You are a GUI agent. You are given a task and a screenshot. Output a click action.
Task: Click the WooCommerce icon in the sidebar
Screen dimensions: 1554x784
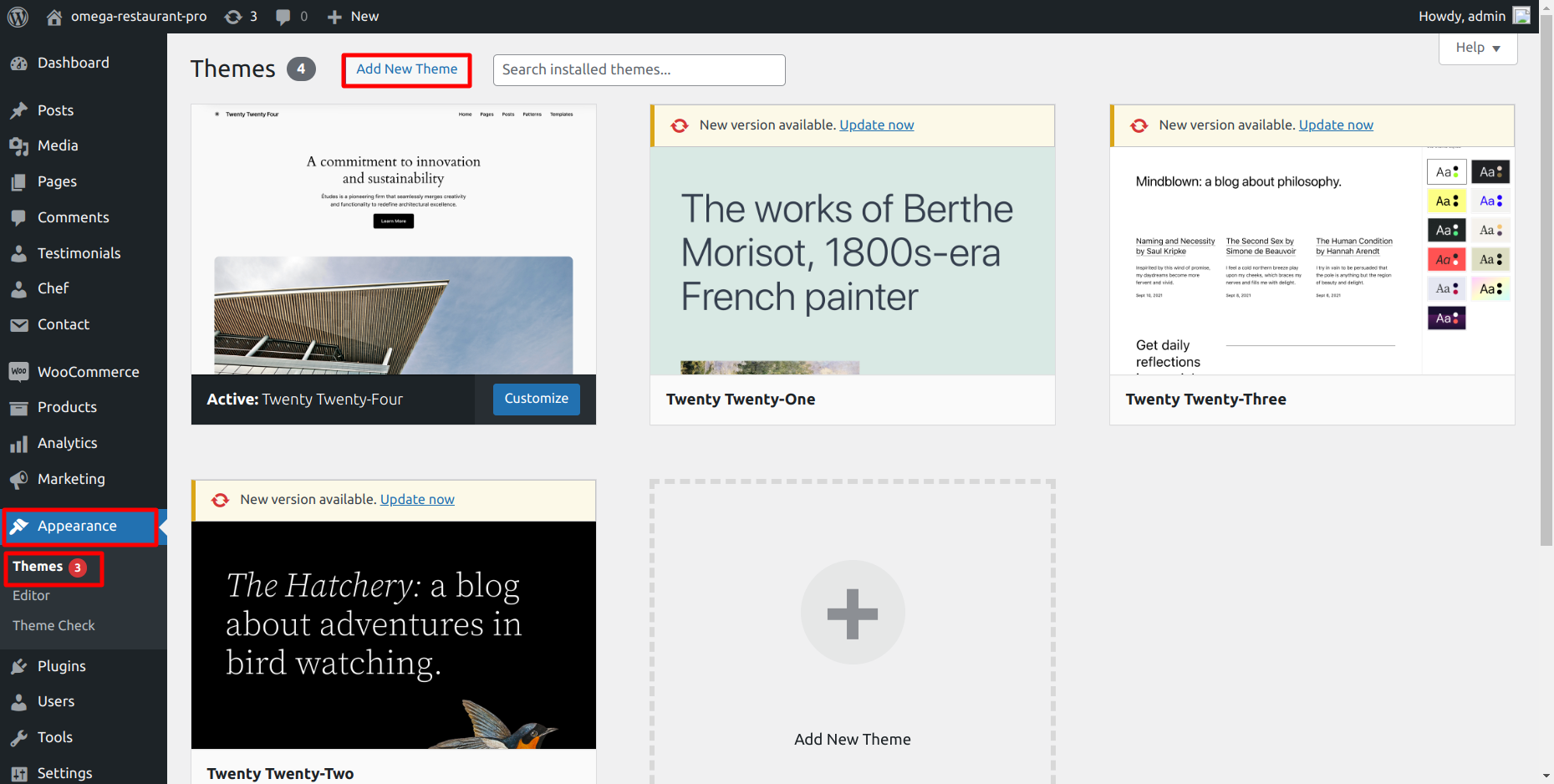[x=18, y=372]
